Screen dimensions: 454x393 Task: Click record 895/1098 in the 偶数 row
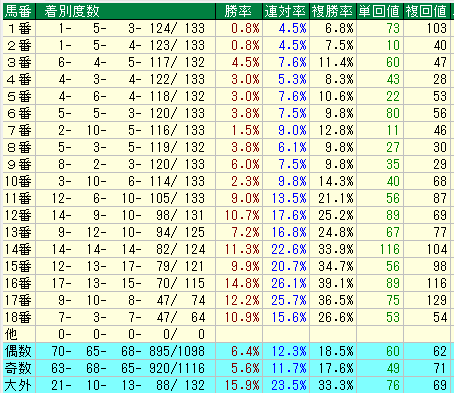(177, 351)
